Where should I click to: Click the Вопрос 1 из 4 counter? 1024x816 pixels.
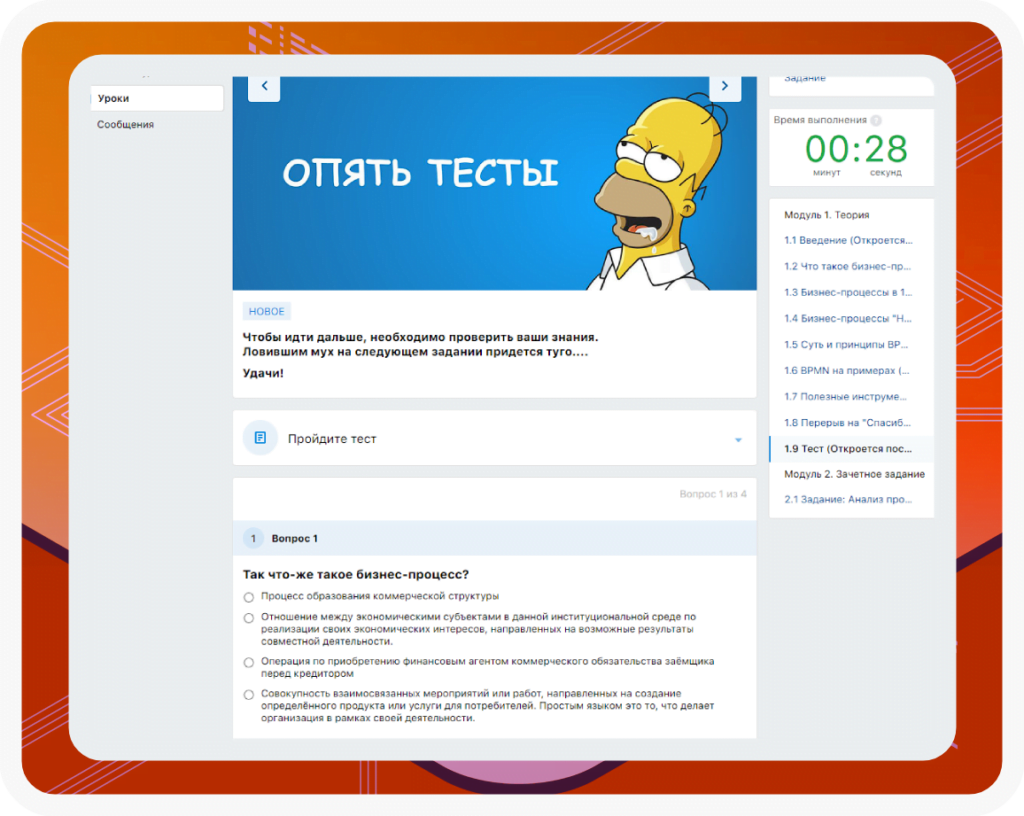(712, 494)
